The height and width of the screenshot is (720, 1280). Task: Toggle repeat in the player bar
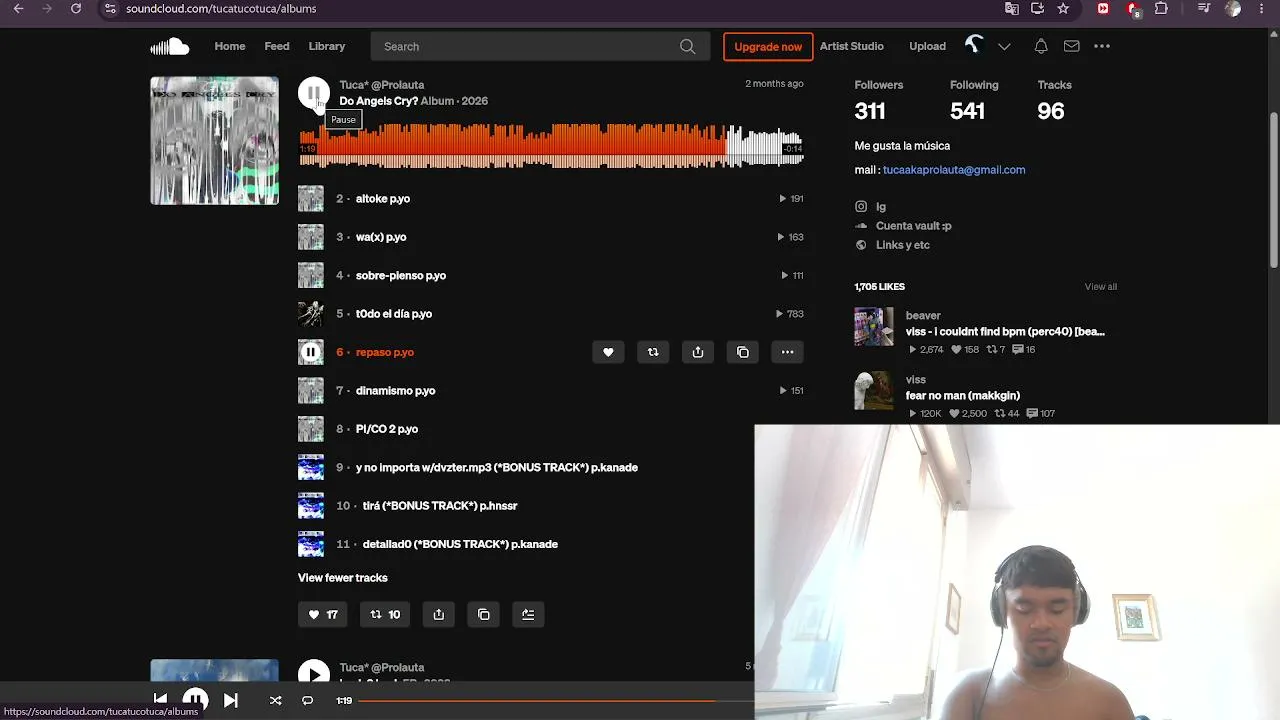307,700
